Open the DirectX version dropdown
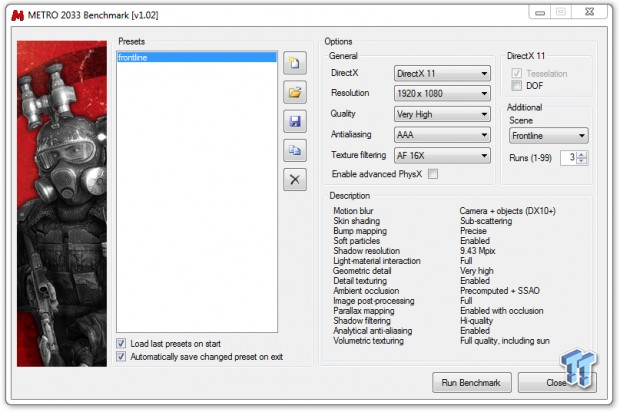The height and width of the screenshot is (412, 620). click(442, 74)
